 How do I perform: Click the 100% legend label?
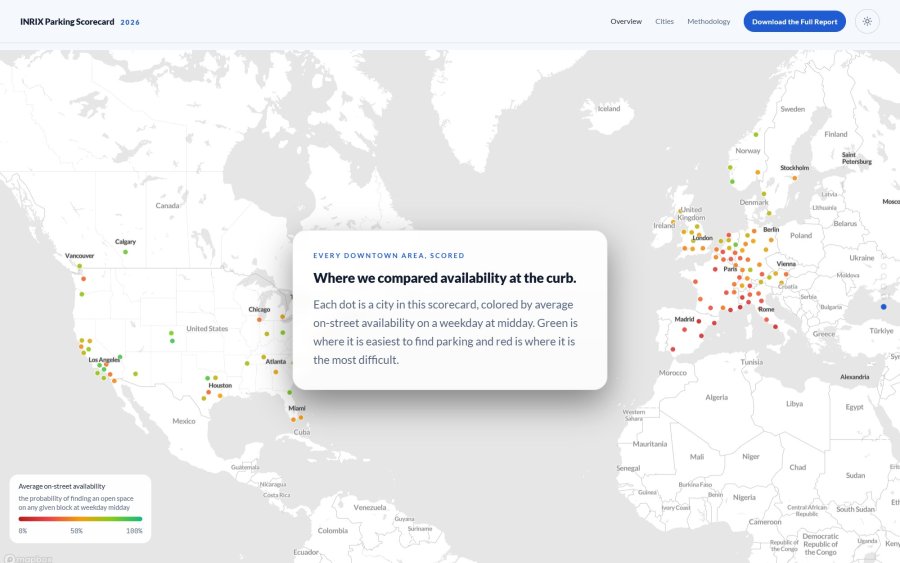[134, 531]
